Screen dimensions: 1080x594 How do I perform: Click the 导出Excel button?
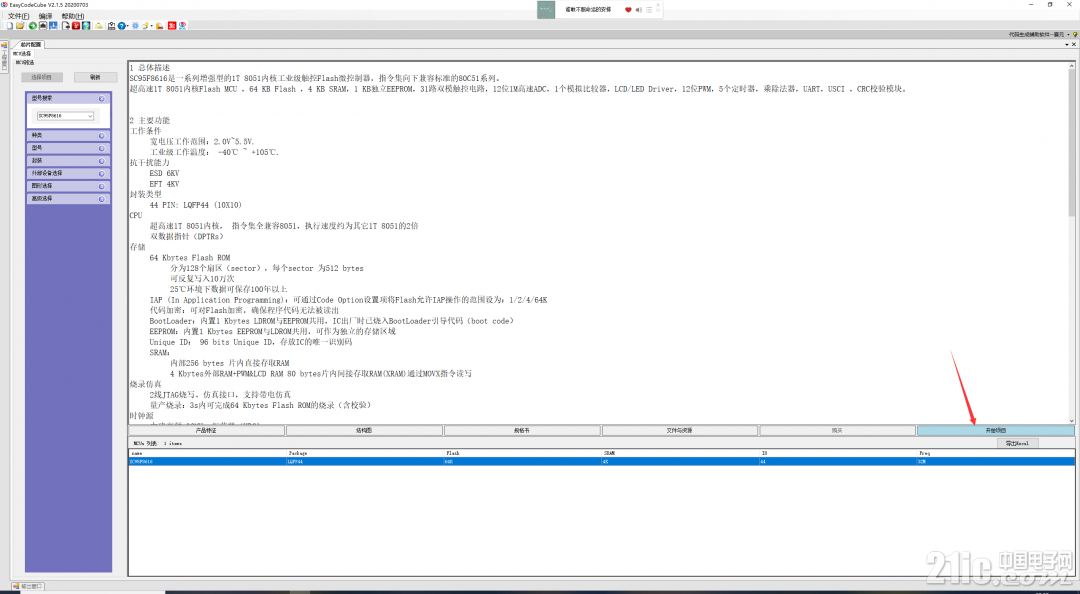pyautogui.click(x=1017, y=443)
